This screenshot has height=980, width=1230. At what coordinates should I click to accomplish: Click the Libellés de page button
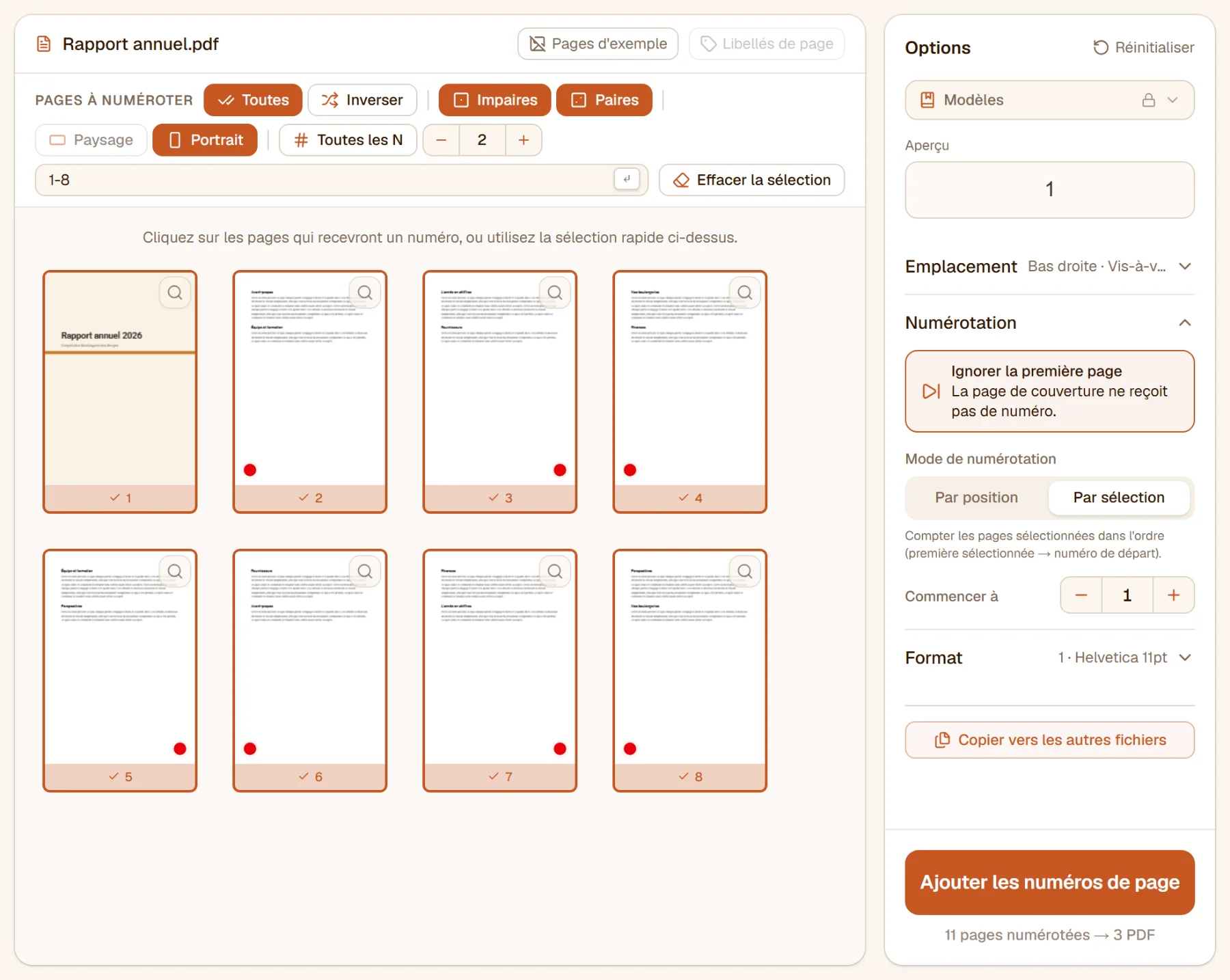(767, 44)
